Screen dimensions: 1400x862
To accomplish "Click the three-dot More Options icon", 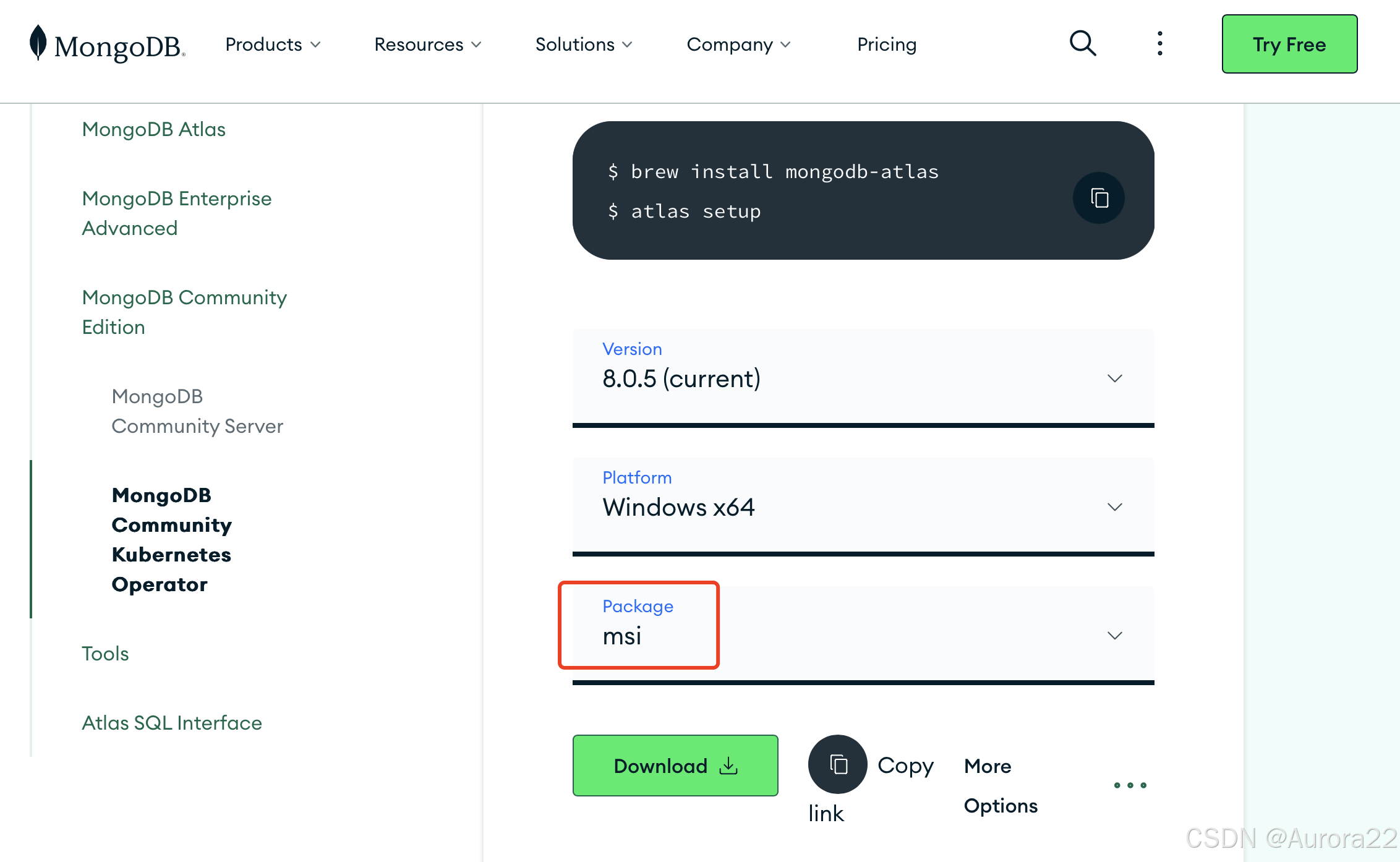I will coord(1130,785).
